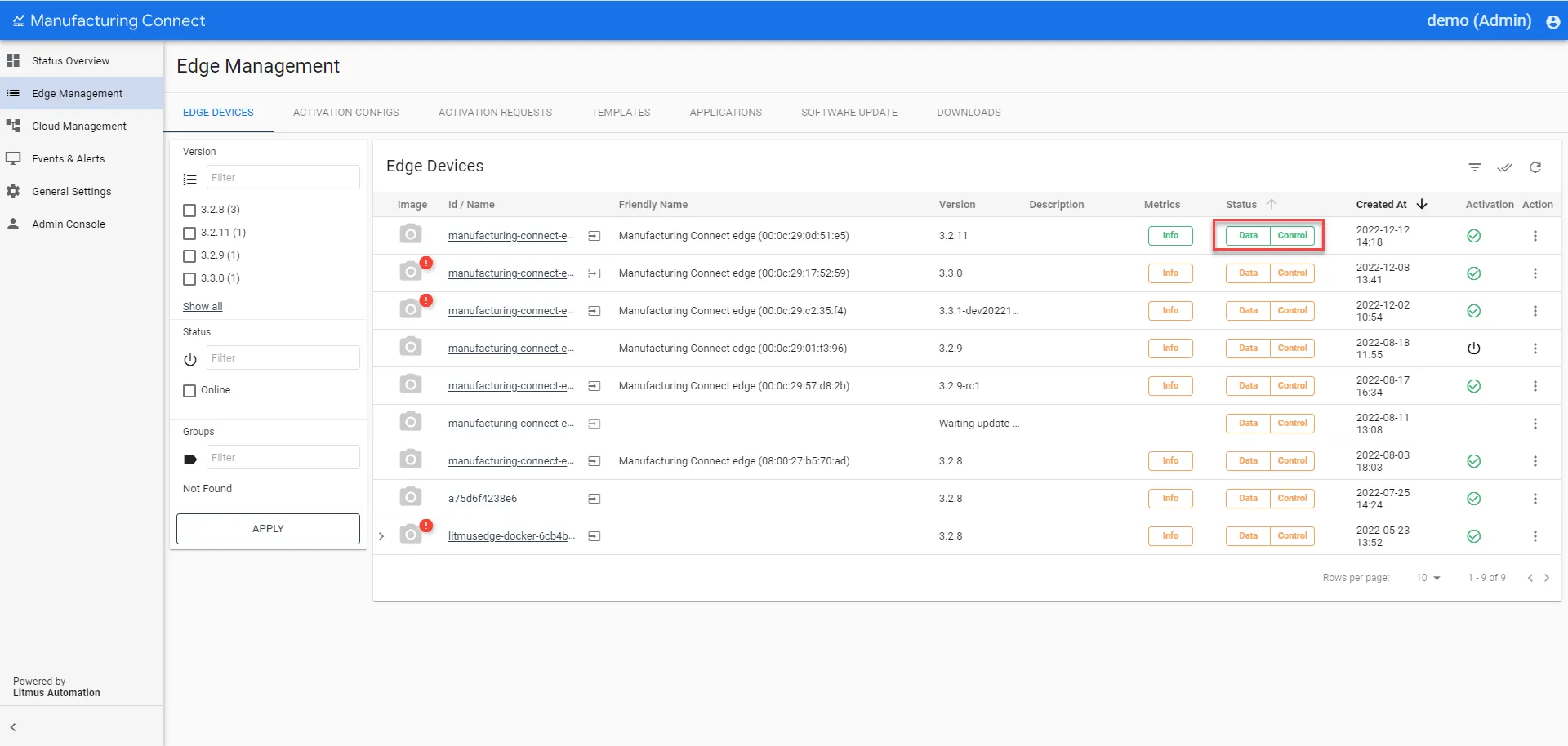Toggle the Online status checkbox
Image resolution: width=1568 pixels, height=746 pixels.
click(x=189, y=391)
